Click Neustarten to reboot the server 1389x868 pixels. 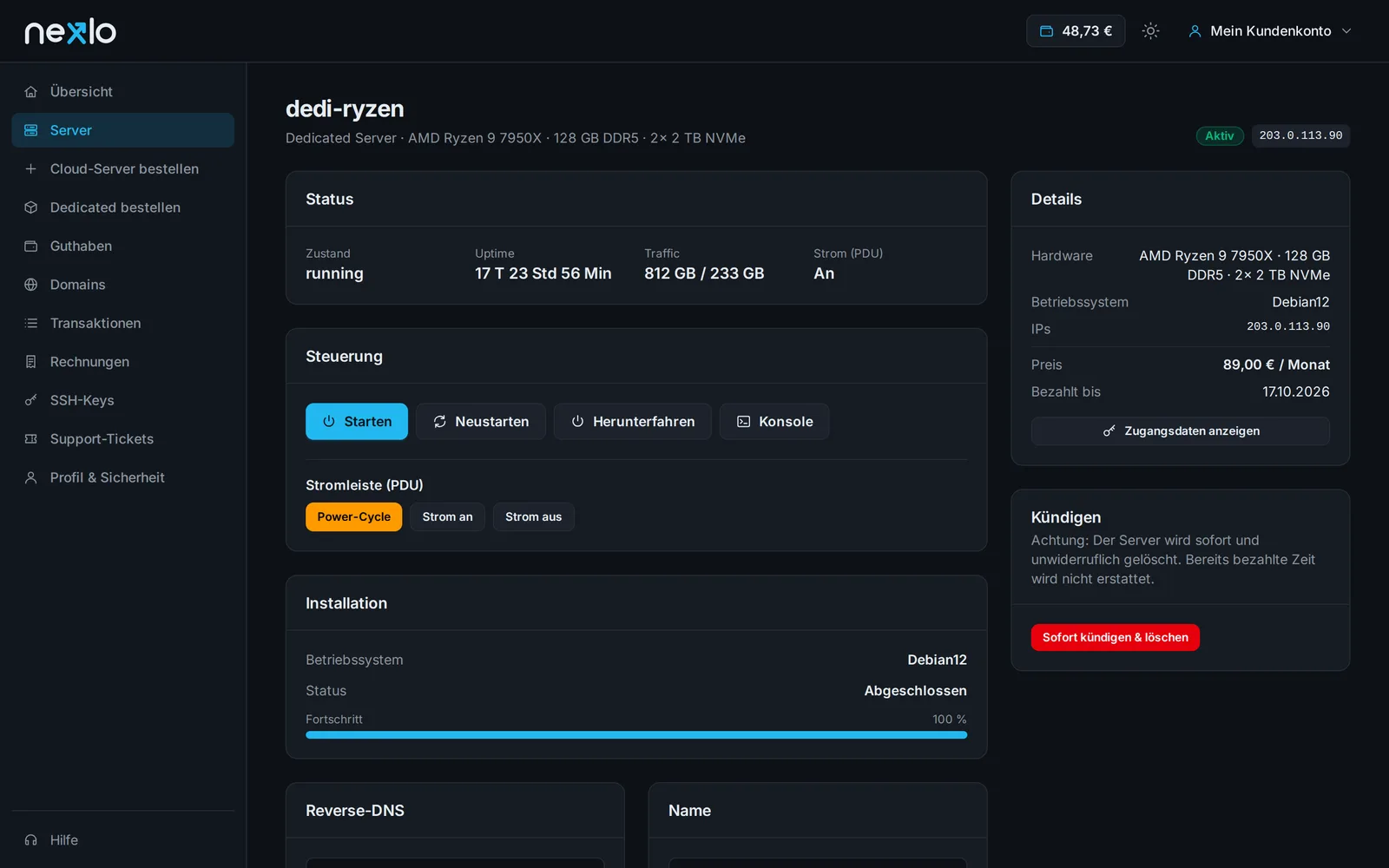coord(481,422)
